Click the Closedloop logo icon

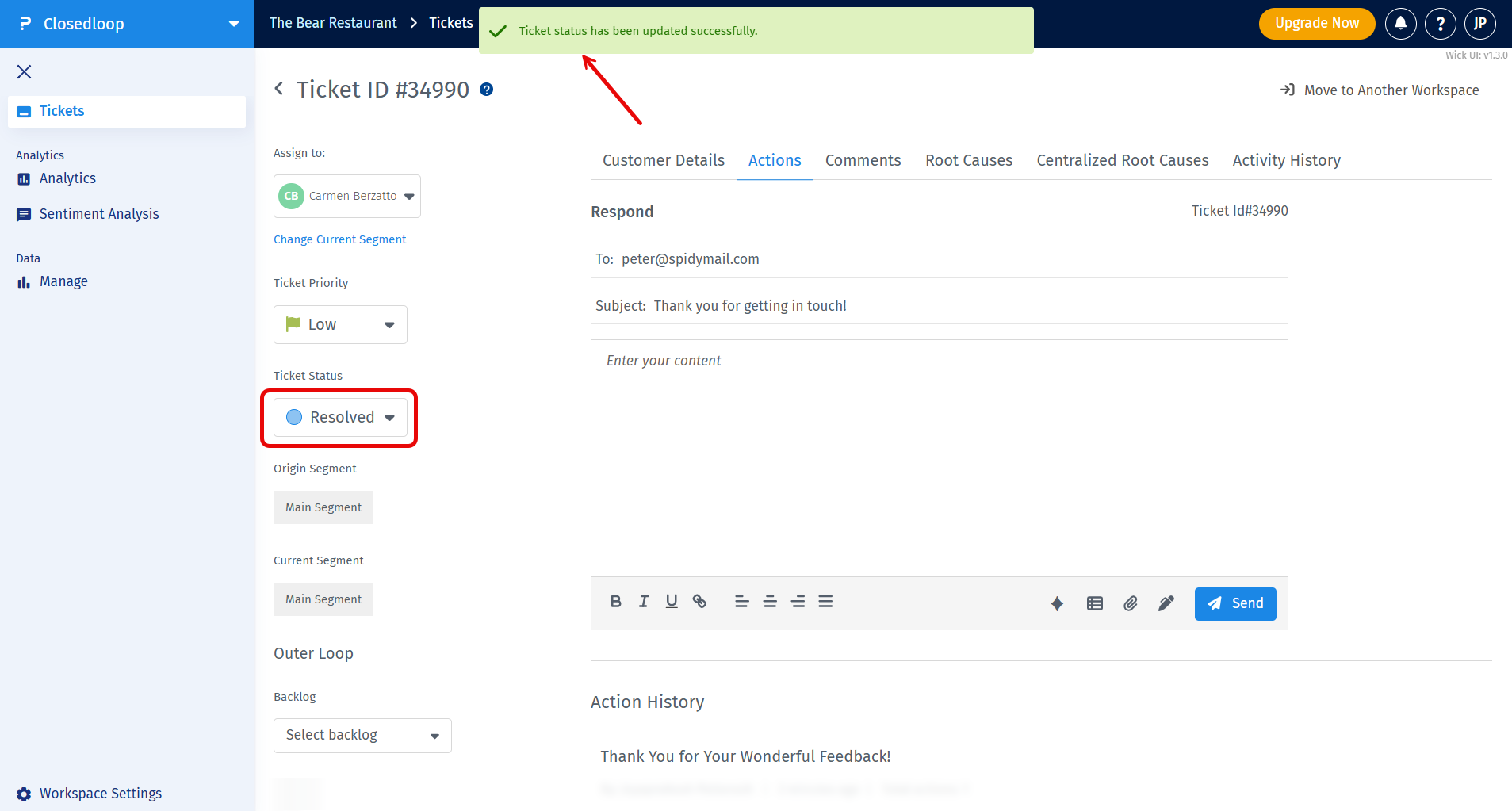tap(25, 24)
